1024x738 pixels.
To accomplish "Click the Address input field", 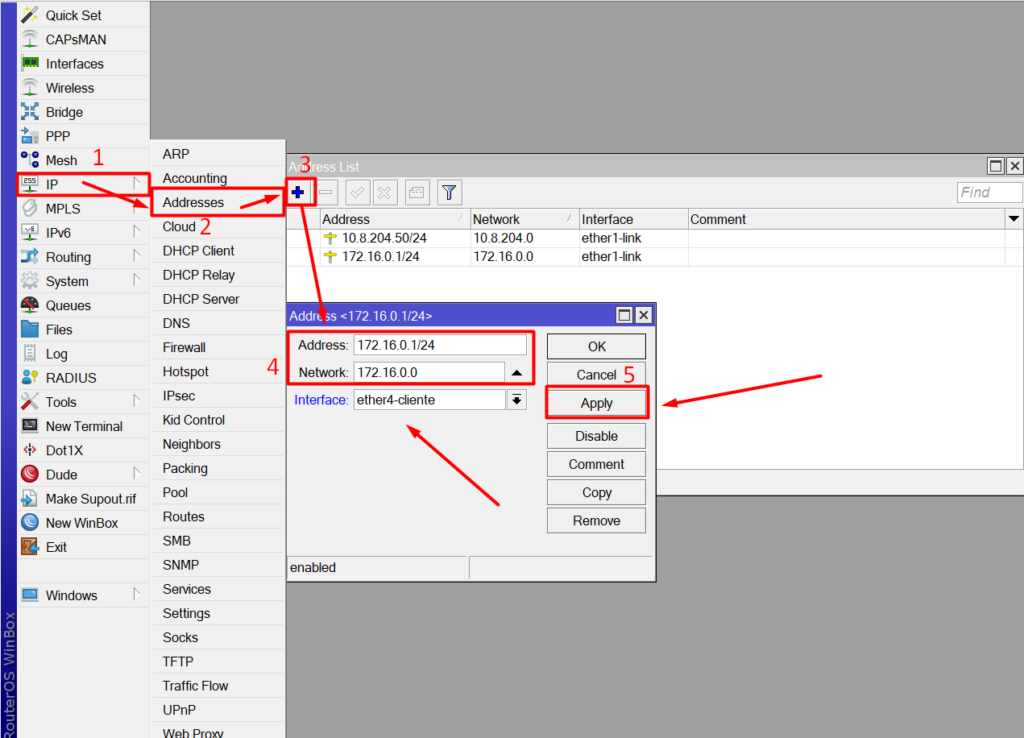I will click(x=440, y=345).
